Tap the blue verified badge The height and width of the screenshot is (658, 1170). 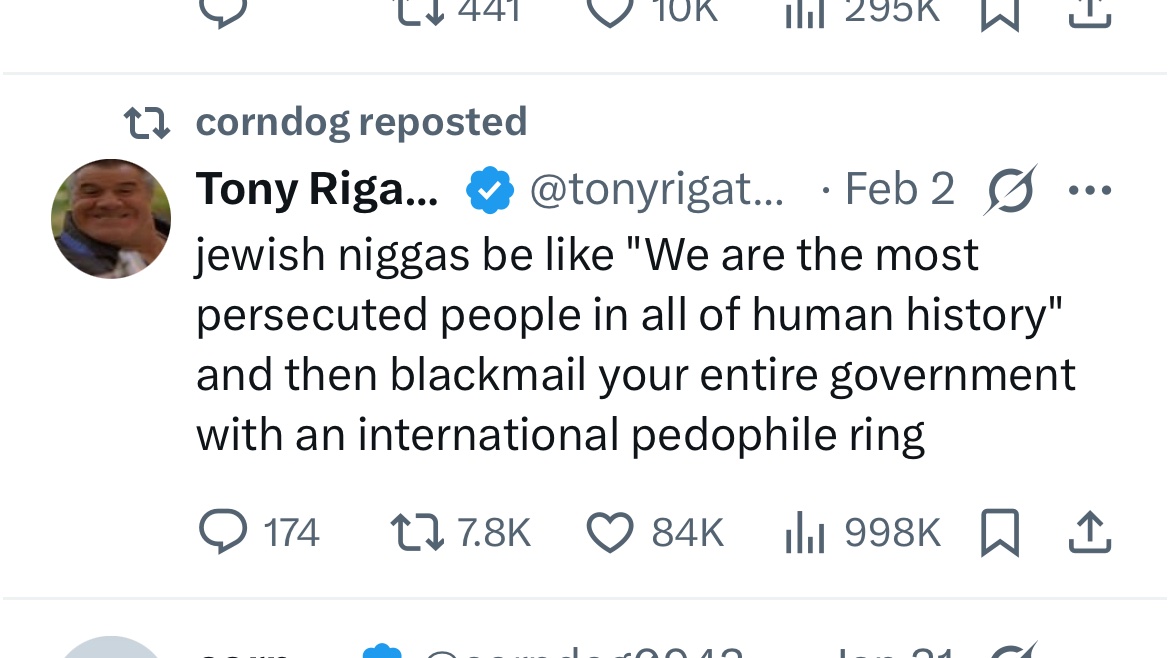tap(490, 190)
